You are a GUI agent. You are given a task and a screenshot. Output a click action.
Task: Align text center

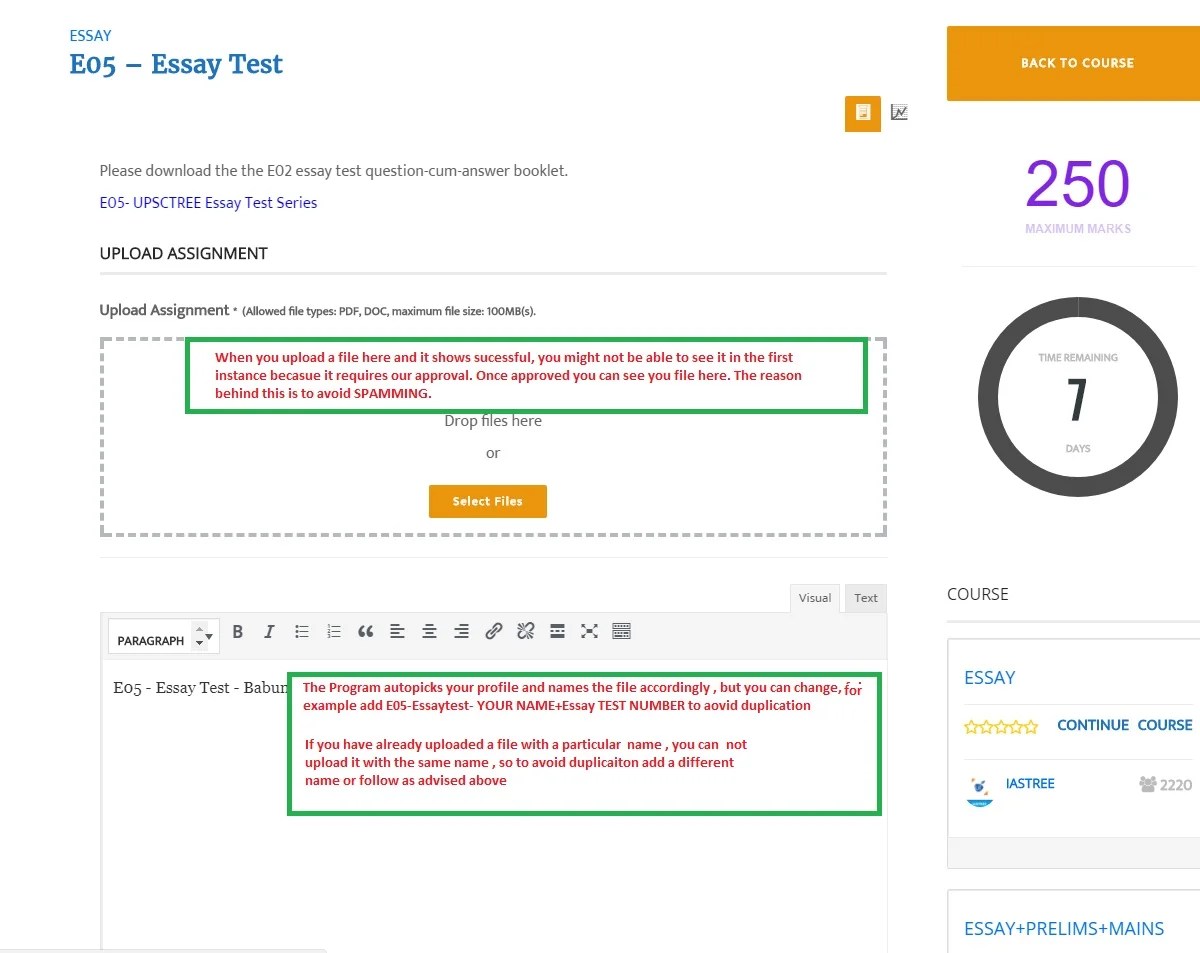[429, 632]
